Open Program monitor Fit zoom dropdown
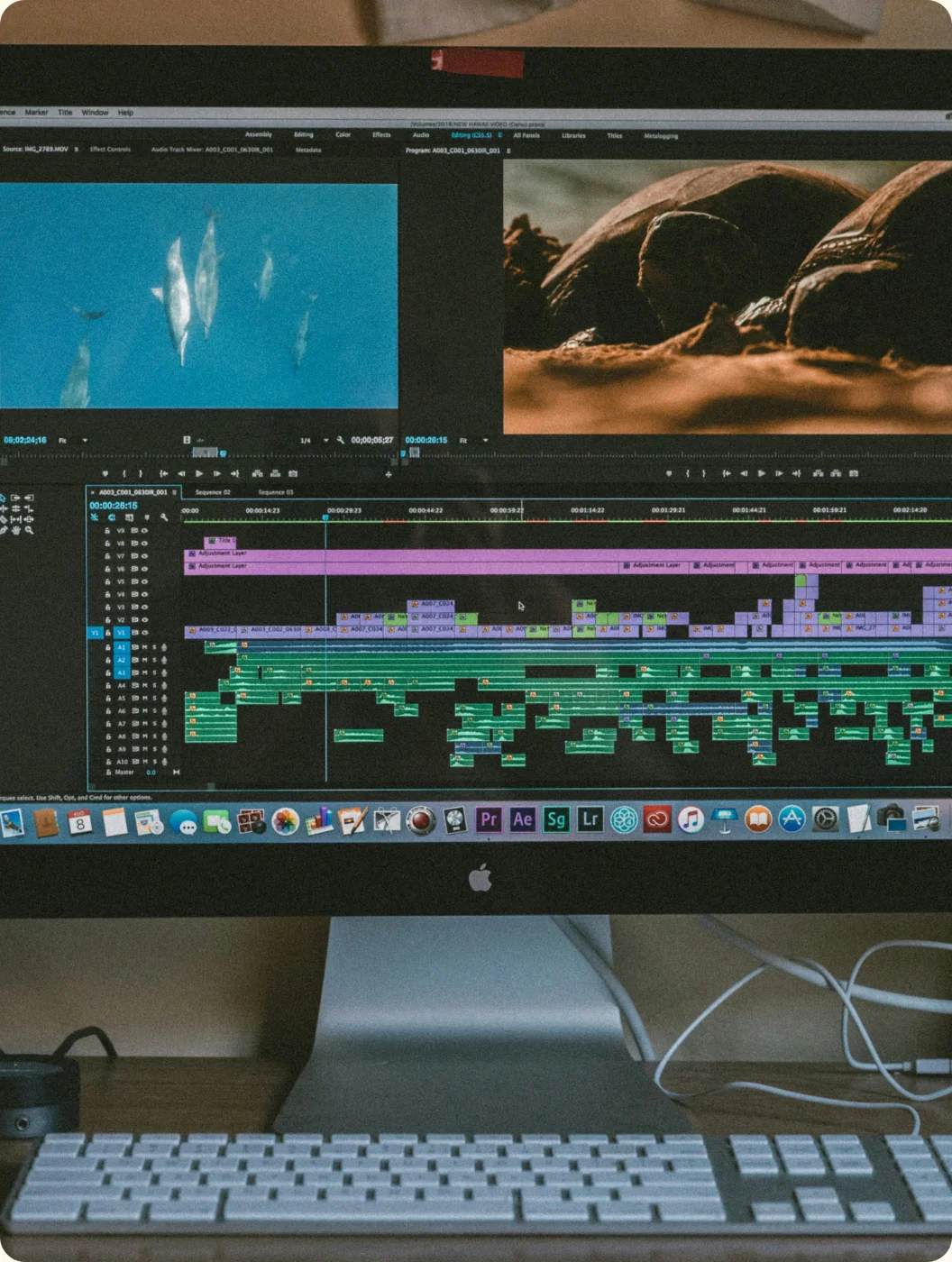The height and width of the screenshot is (1262, 952). tap(473, 440)
